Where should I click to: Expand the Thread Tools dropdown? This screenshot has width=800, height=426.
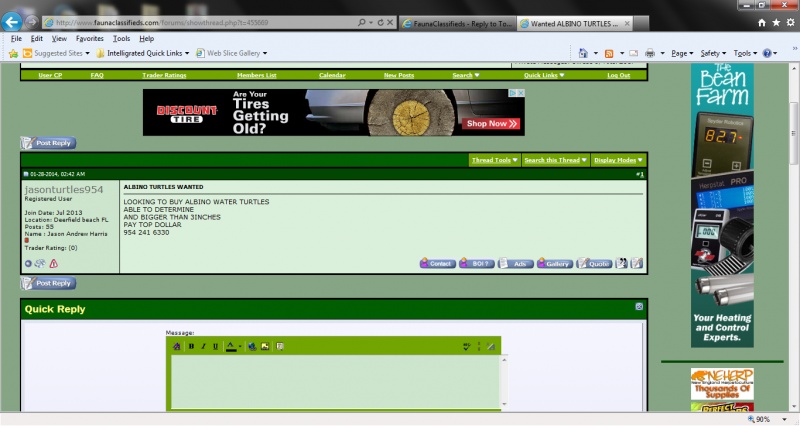click(x=494, y=160)
